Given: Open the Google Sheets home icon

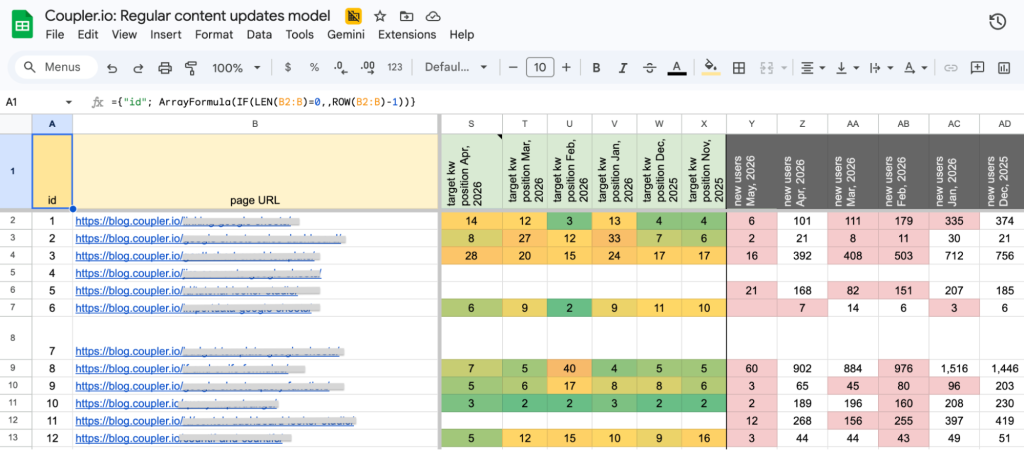Looking at the screenshot, I should click(23, 25).
